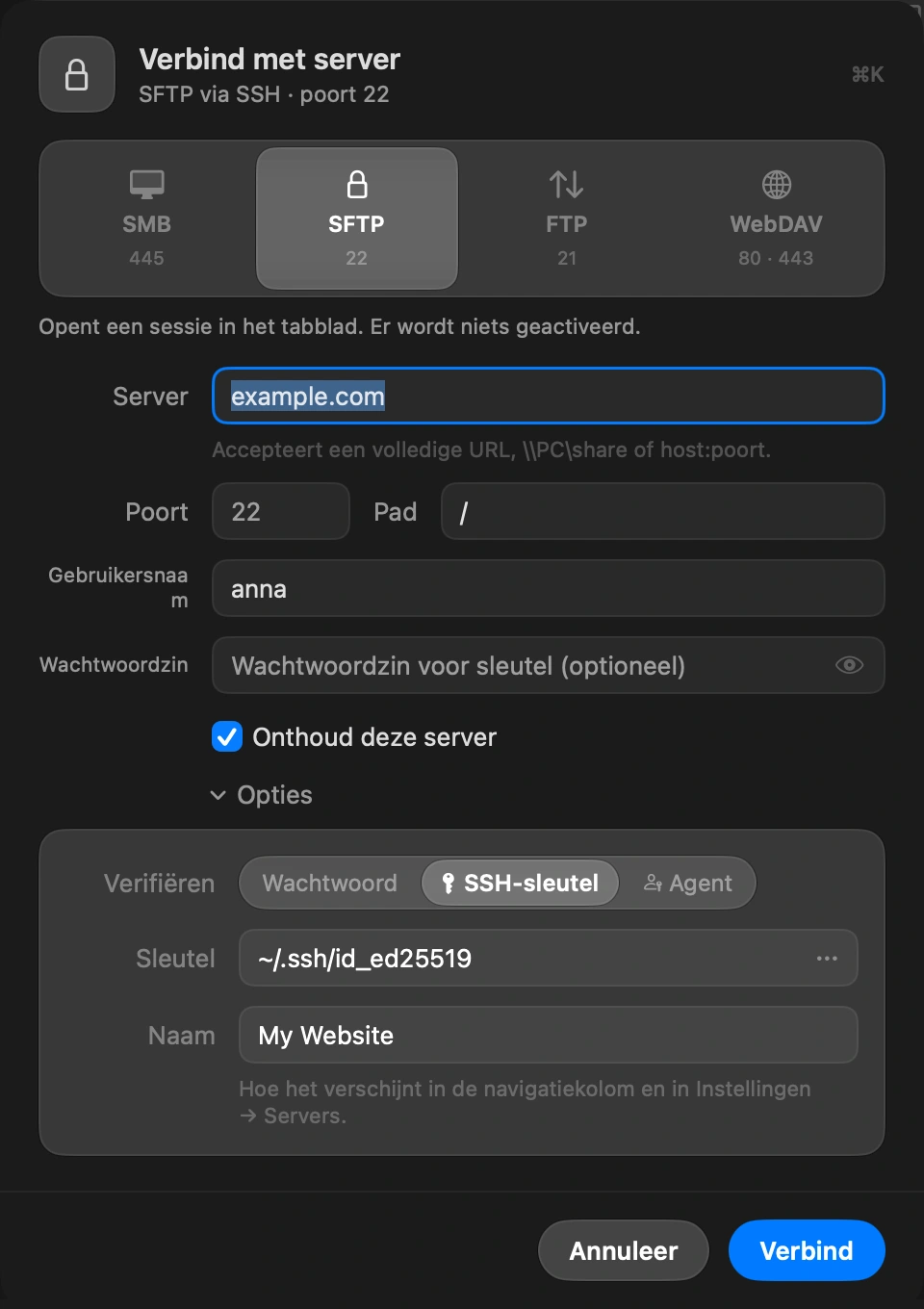Choose Agent verification method

tap(687, 884)
